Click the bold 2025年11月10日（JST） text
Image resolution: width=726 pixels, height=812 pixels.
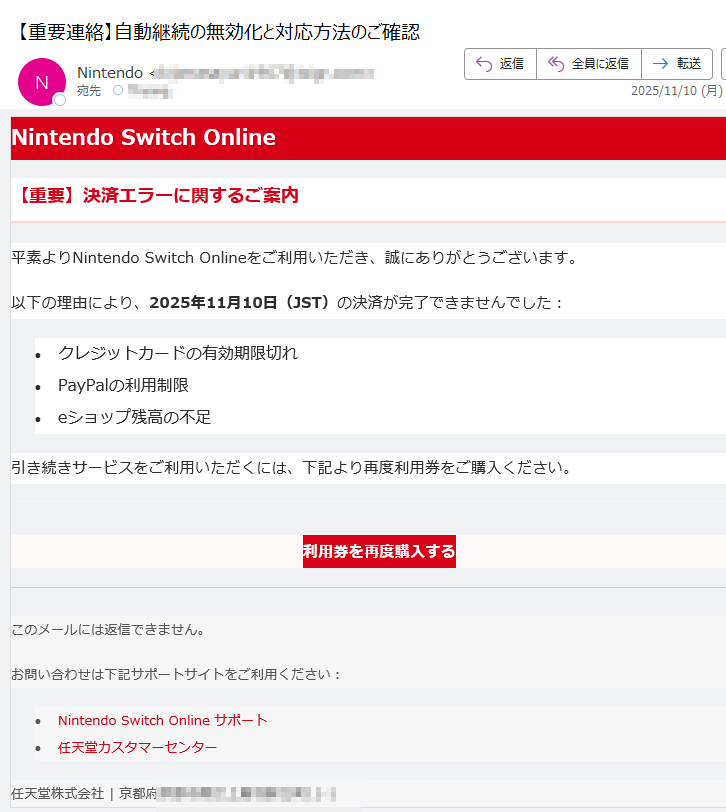point(239,302)
